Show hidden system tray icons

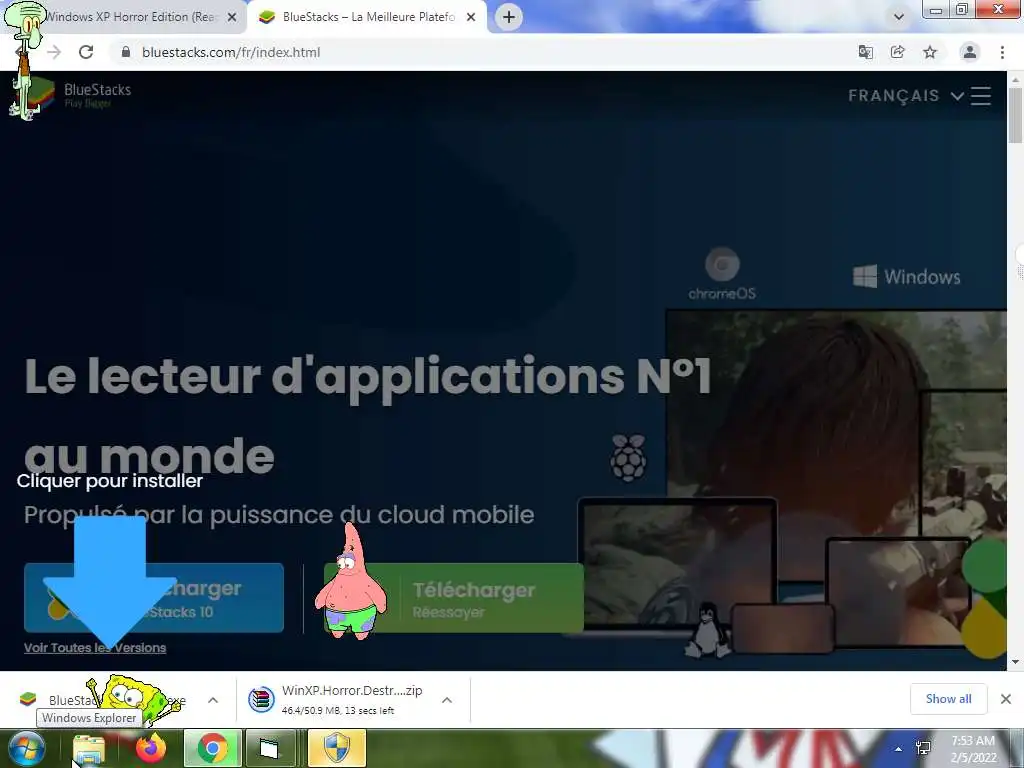coord(899,749)
